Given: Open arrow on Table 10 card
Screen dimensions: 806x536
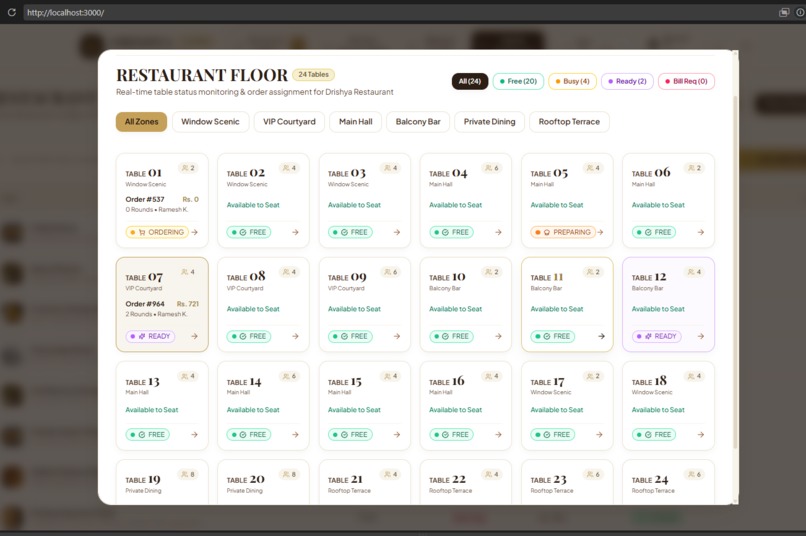Looking at the screenshot, I should 498,336.
